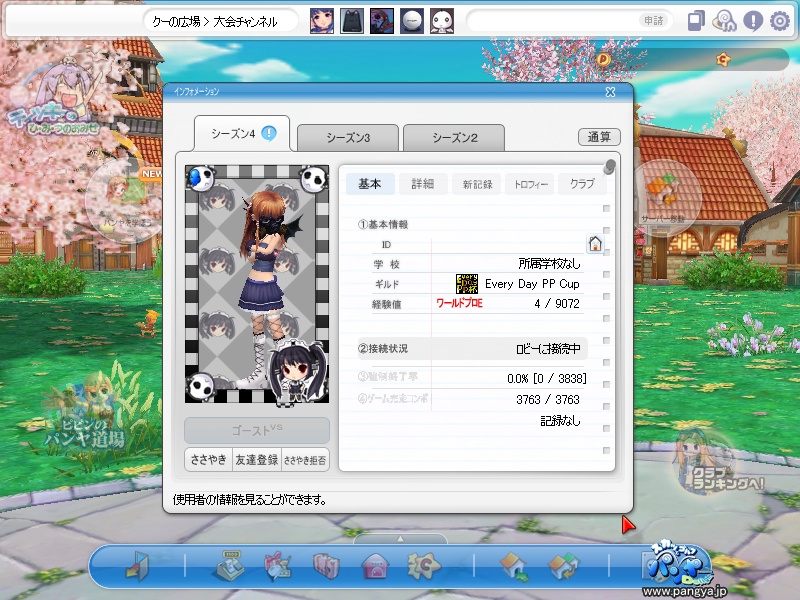This screenshot has height=600, width=800.
Task: Click the '記録なし' text
Action: [x=560, y=420]
